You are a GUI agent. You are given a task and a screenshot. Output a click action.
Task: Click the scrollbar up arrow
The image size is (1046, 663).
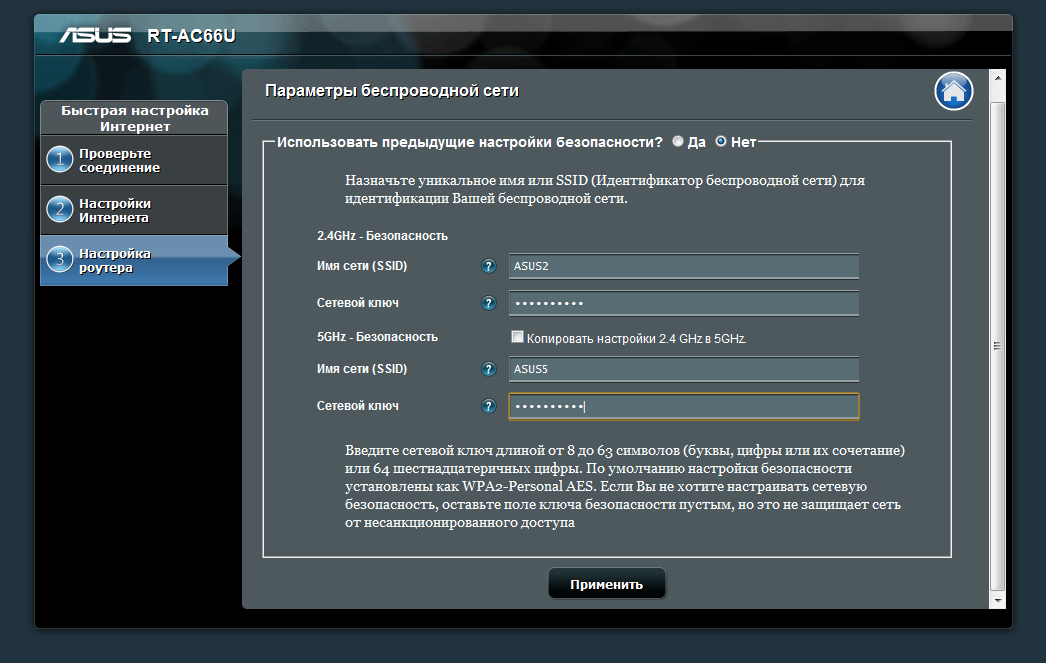click(997, 78)
